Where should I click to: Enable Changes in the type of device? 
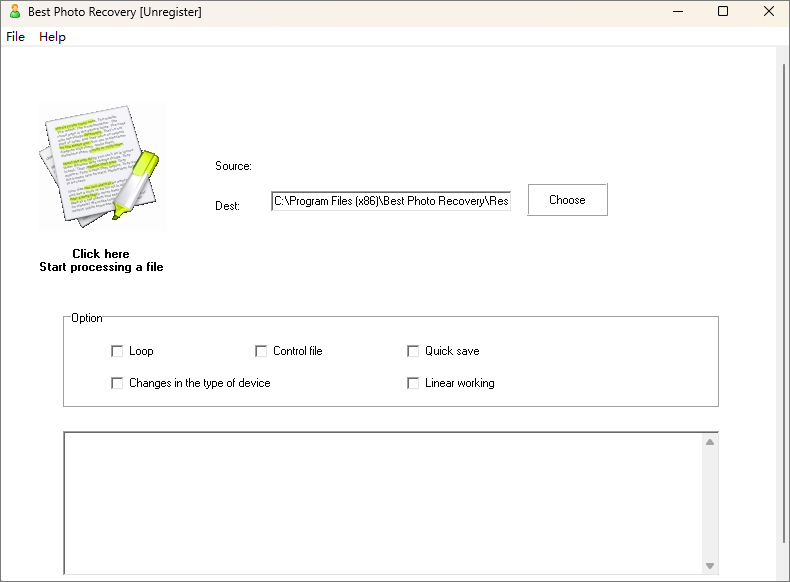117,383
